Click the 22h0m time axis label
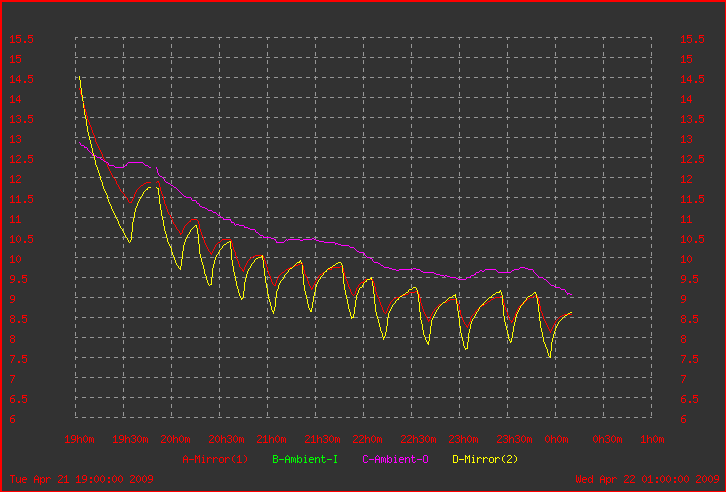 click(368, 439)
